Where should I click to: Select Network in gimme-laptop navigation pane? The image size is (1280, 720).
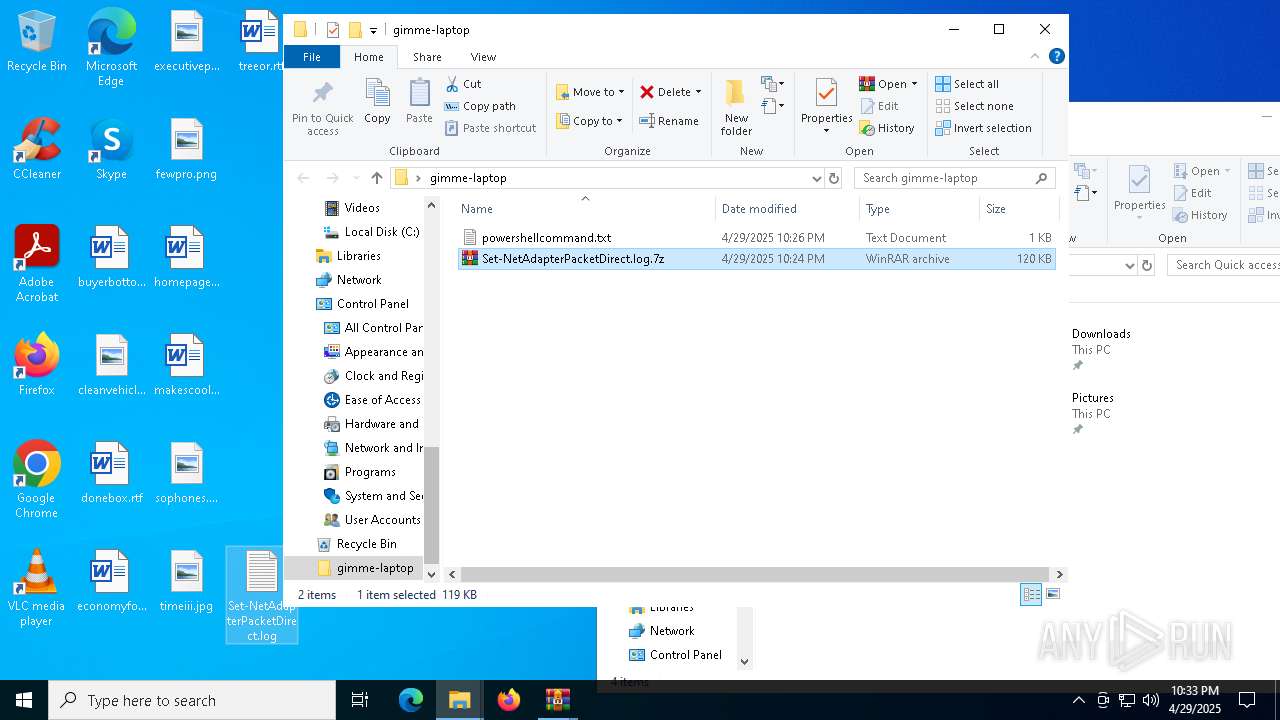point(349,280)
